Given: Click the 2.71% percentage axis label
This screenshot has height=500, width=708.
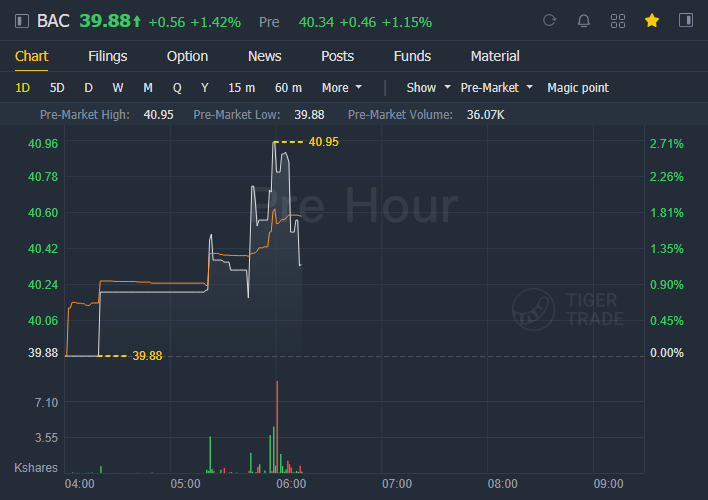Looking at the screenshot, I should (x=666, y=144).
